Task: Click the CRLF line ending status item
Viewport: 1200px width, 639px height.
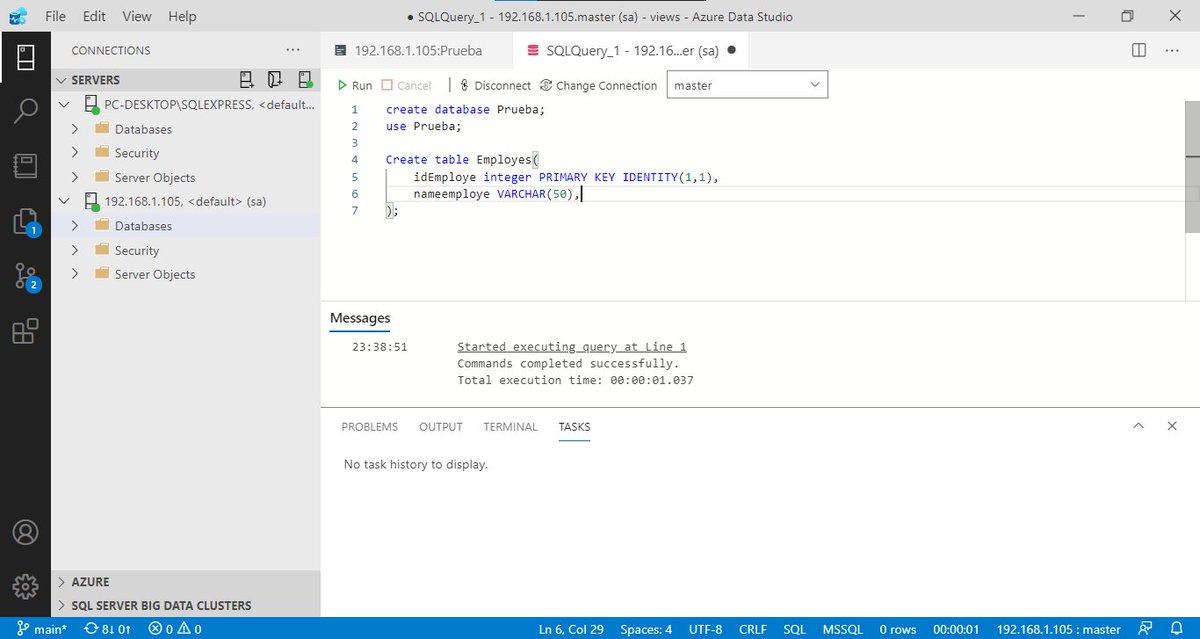Action: click(753, 629)
